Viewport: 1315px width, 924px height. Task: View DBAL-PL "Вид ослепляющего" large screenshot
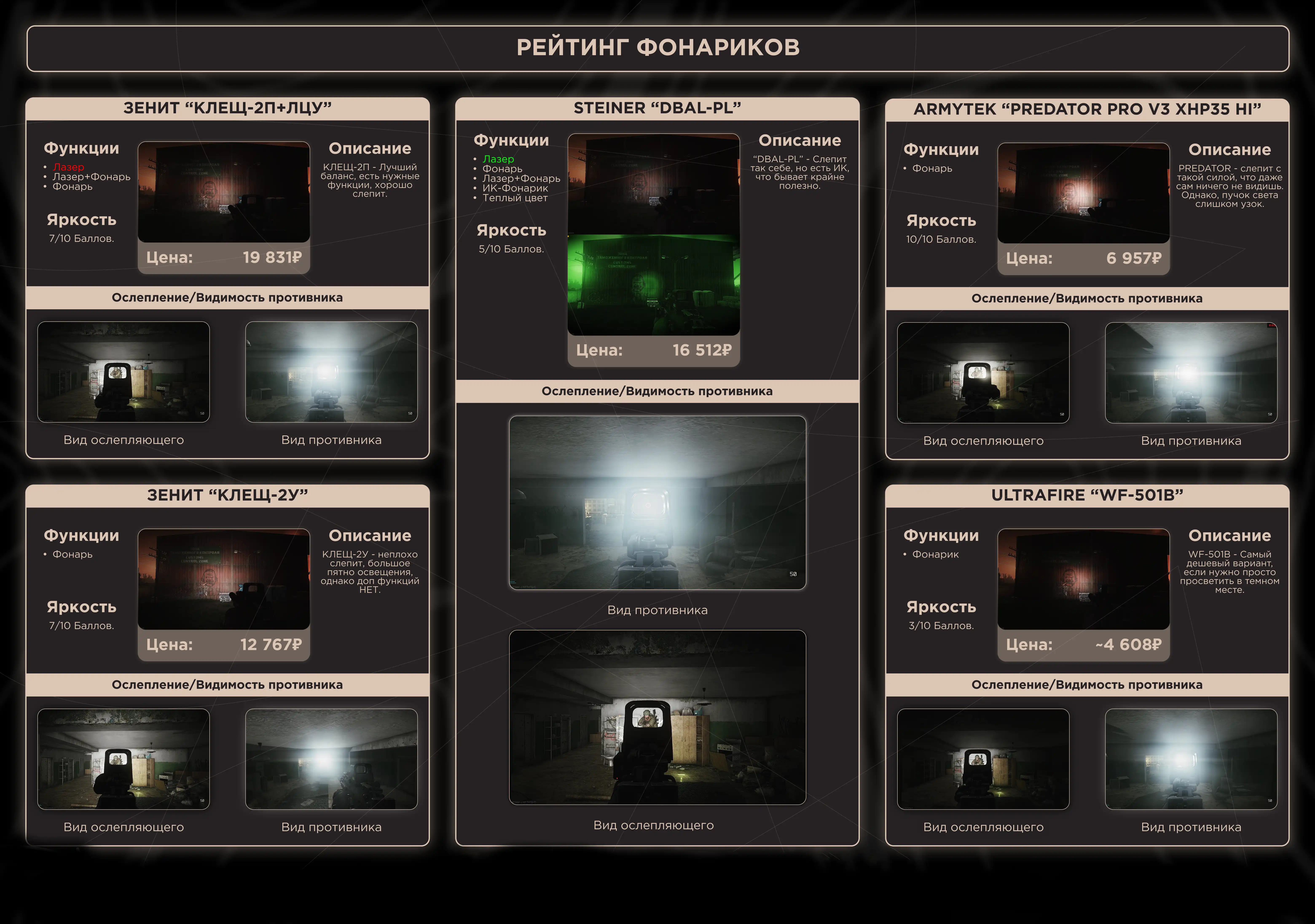point(657,717)
